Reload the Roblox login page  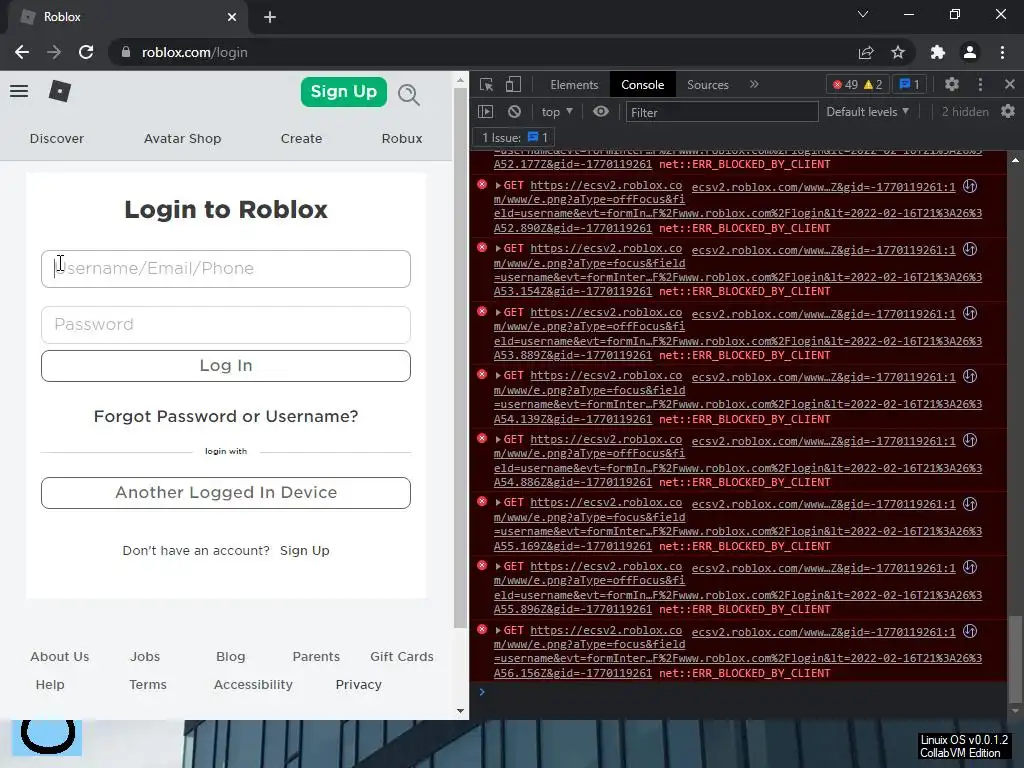pyautogui.click(x=86, y=52)
